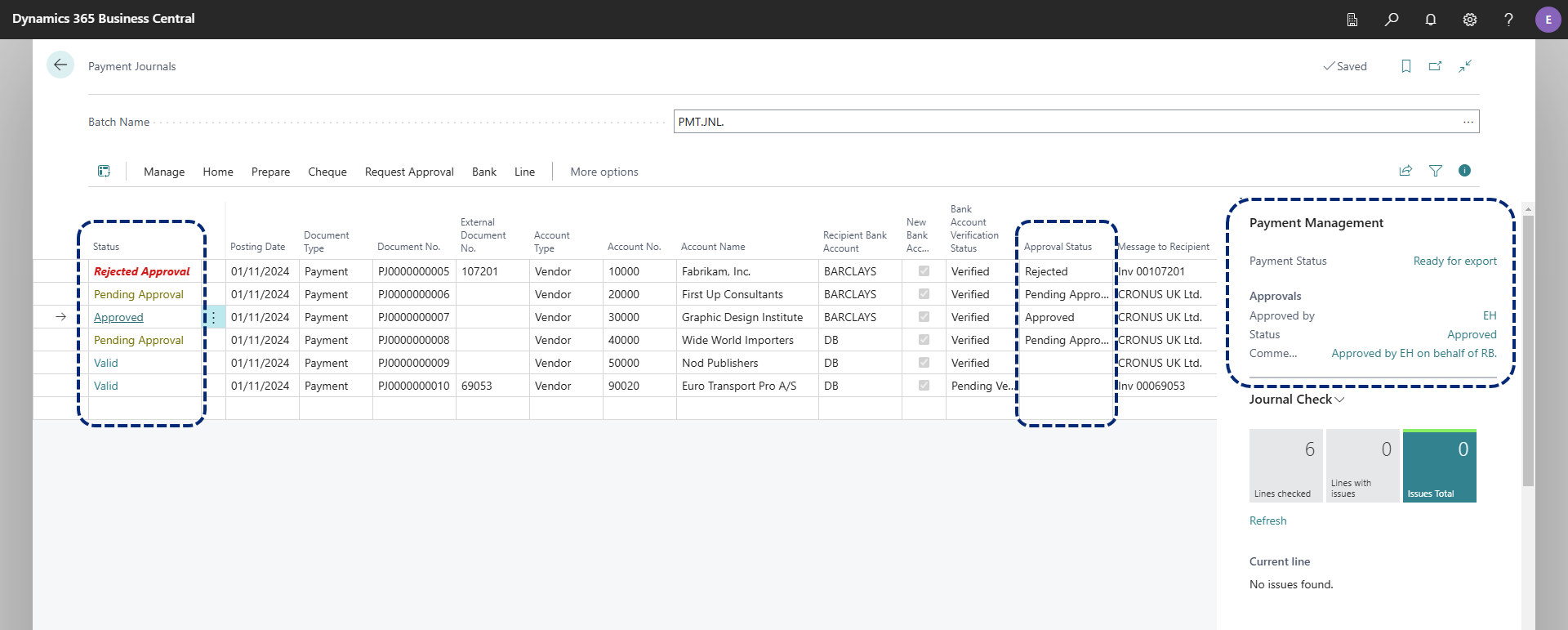Click the Batch Name field
Viewport: 1568px width, 630px height.
coord(1076,122)
